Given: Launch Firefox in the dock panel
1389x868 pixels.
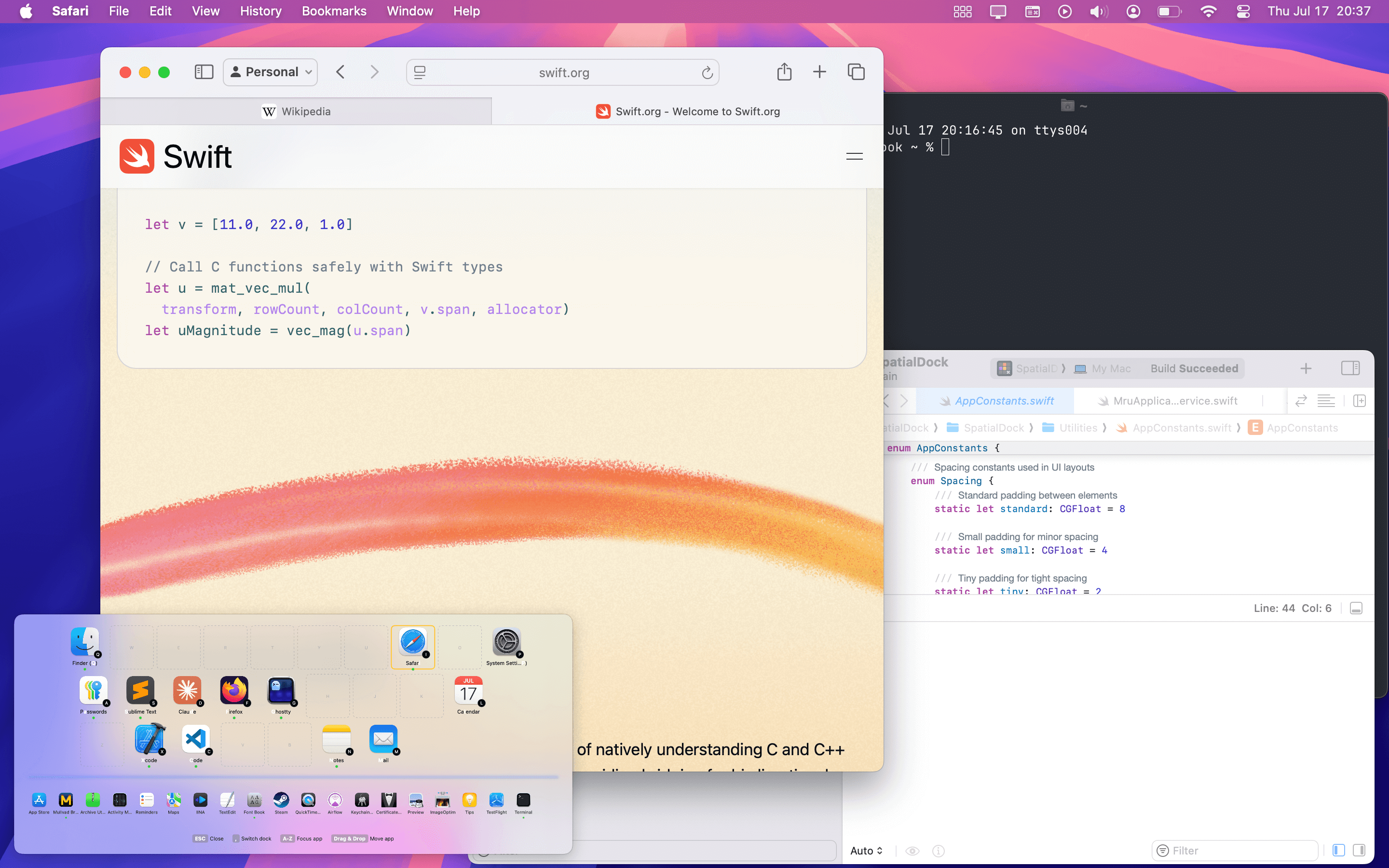Looking at the screenshot, I should [233, 691].
